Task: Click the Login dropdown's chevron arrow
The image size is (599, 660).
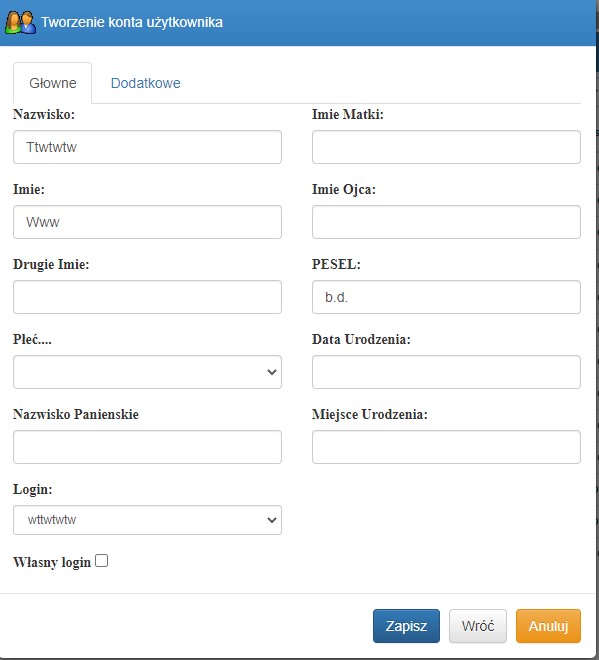Action: (x=272, y=520)
